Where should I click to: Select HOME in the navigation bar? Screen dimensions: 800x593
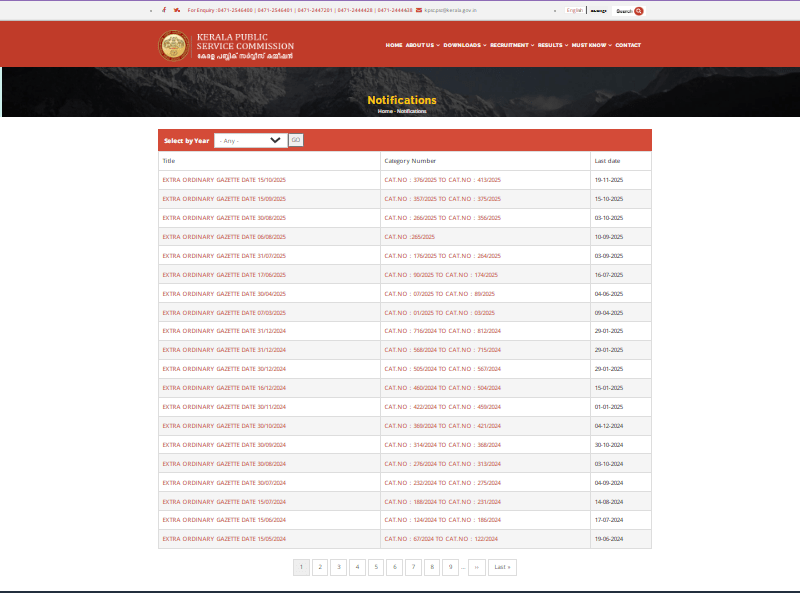[x=393, y=45]
